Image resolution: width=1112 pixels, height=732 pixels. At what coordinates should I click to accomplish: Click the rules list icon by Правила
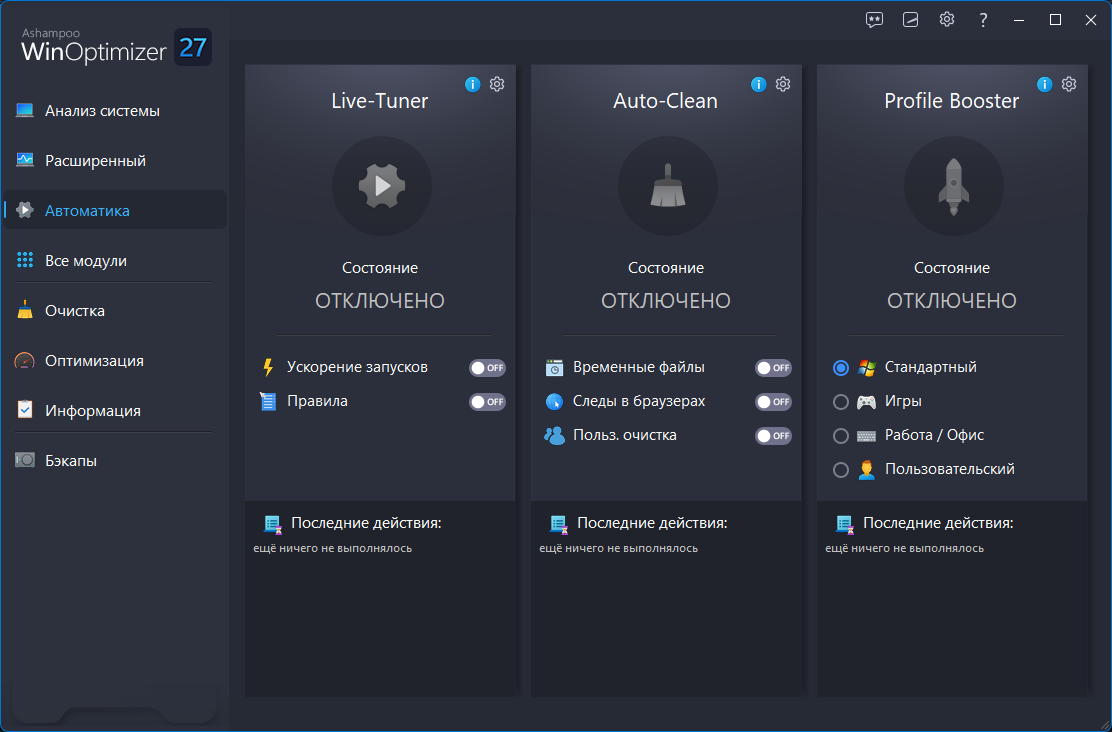(x=268, y=401)
